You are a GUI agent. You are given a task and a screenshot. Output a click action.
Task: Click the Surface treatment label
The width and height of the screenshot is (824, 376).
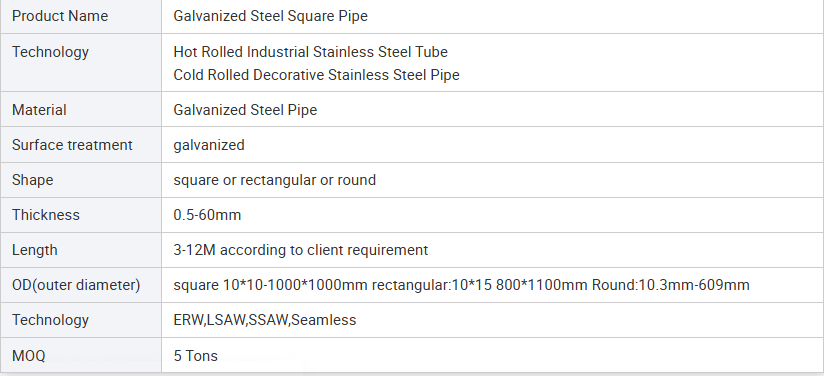(x=73, y=145)
